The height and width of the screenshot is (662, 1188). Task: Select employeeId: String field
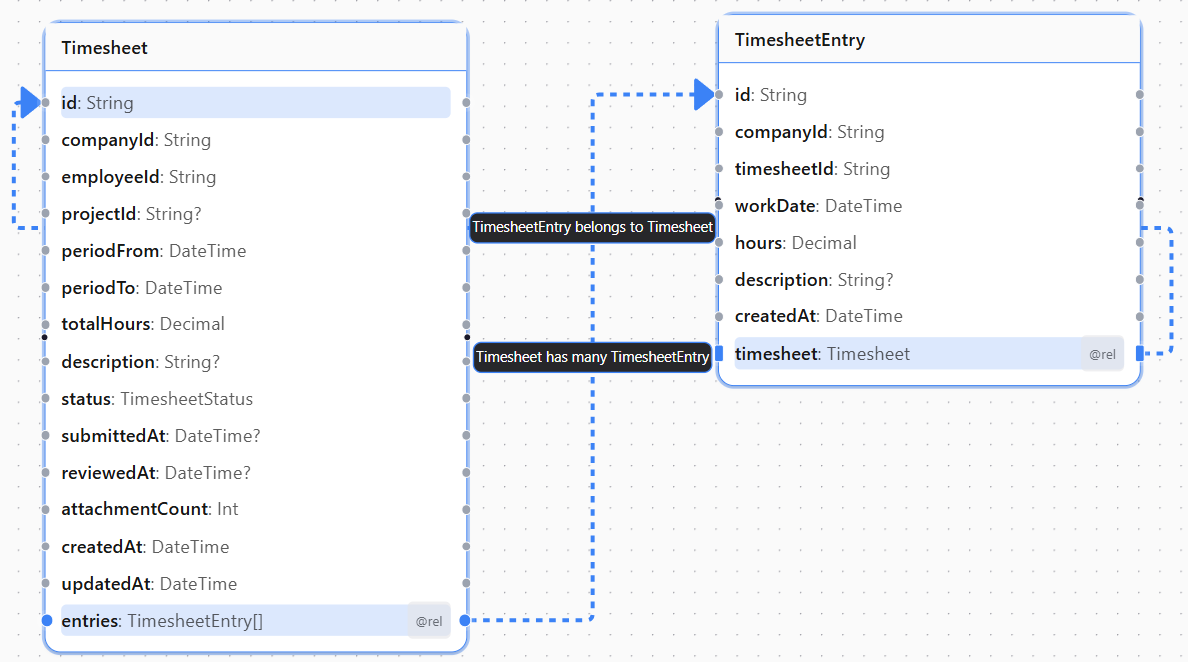click(x=256, y=176)
